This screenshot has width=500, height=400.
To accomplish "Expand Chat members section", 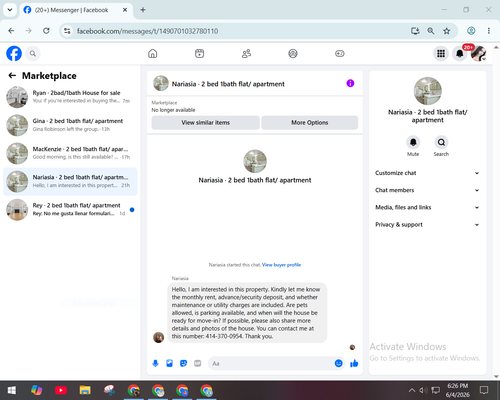I will 427,190.
